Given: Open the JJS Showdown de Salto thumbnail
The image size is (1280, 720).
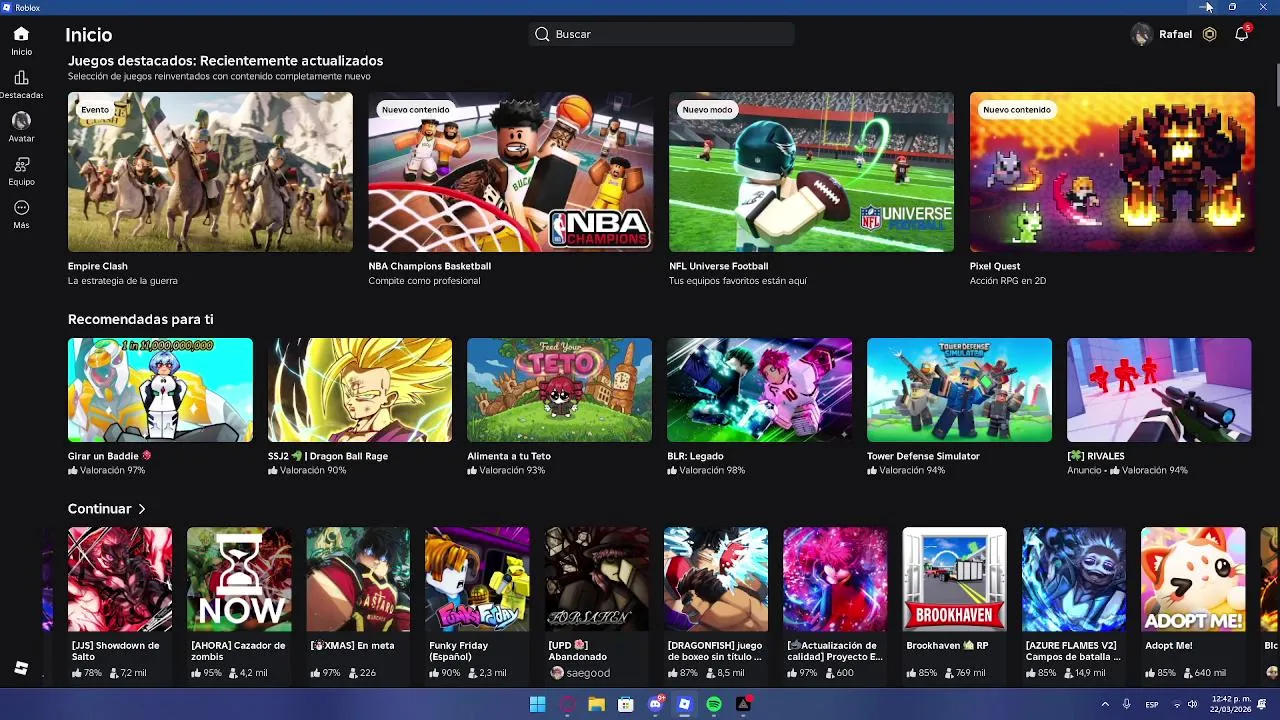Looking at the screenshot, I should click(x=120, y=580).
